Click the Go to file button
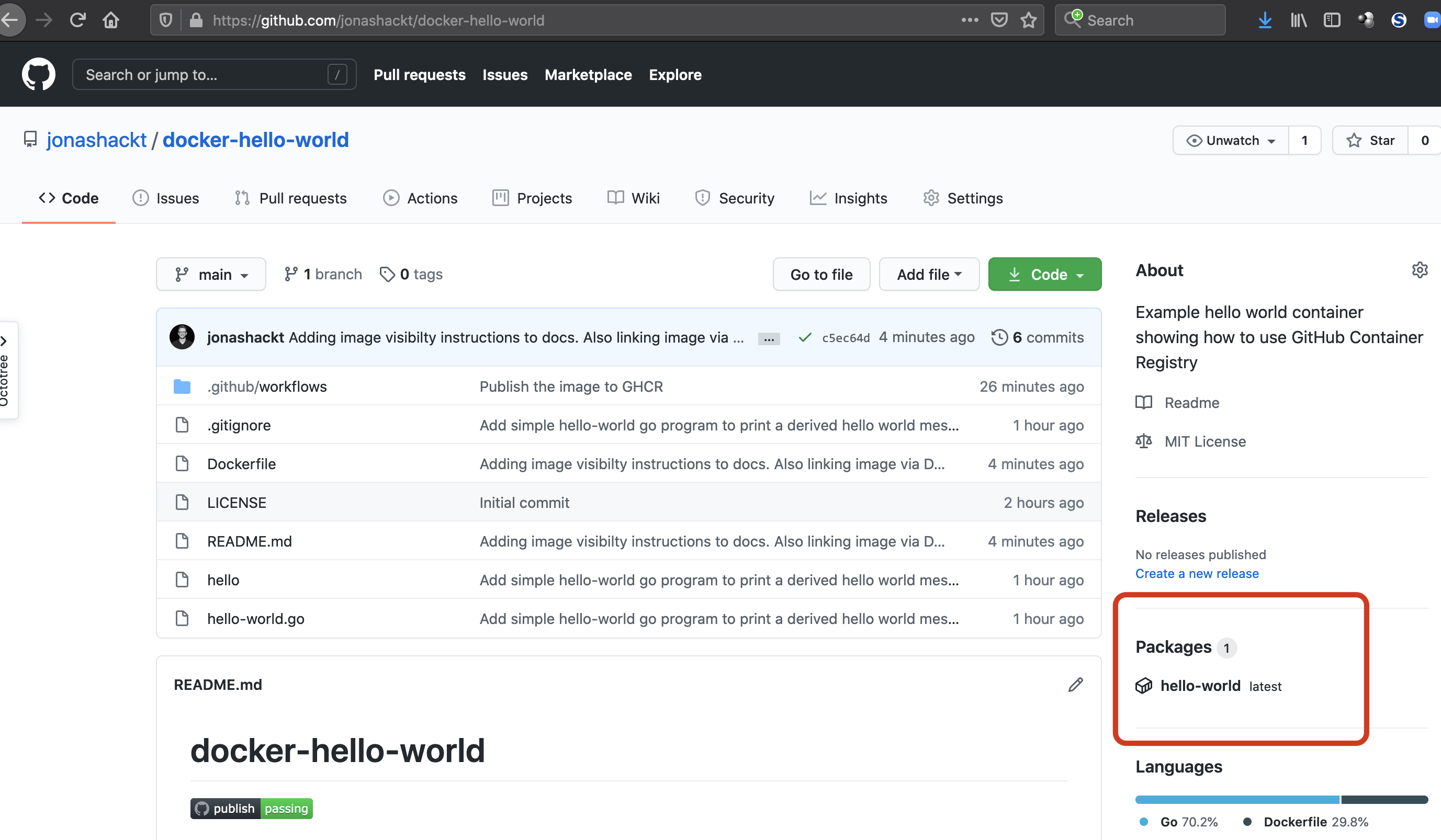The height and width of the screenshot is (840, 1441). click(x=821, y=273)
